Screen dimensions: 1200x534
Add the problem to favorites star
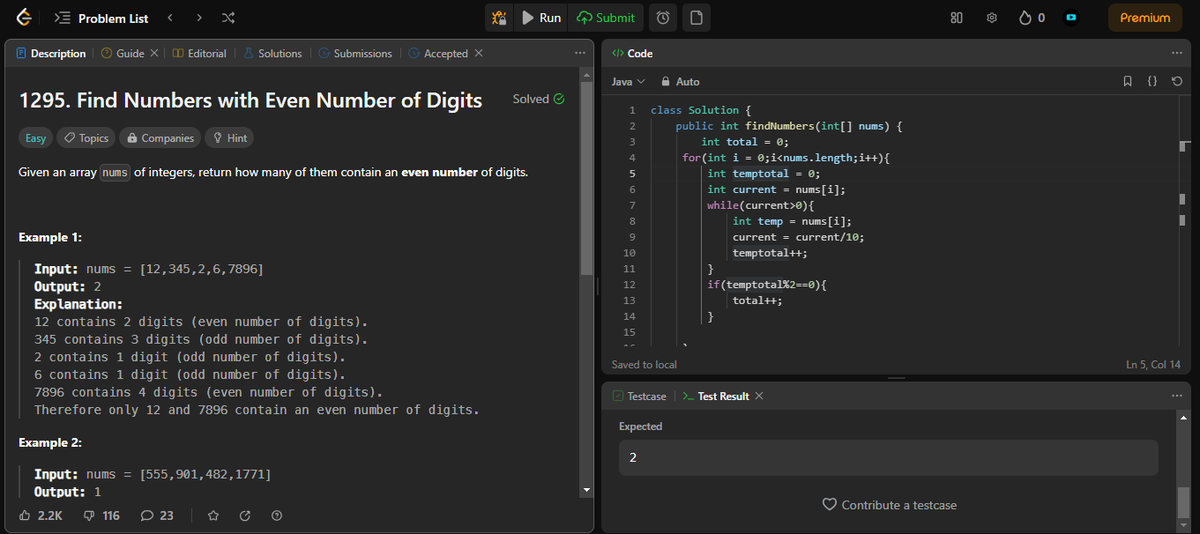click(212, 516)
